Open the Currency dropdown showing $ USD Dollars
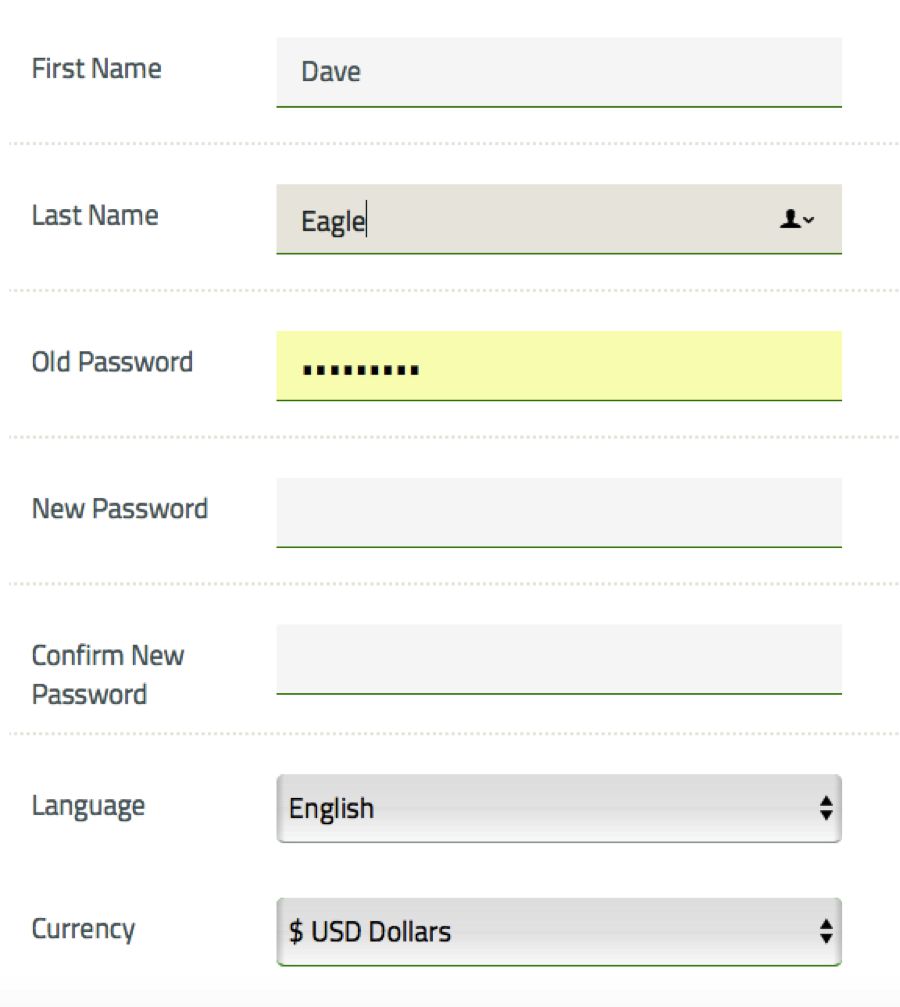Screen dimensions: 900x1007 tap(559, 931)
